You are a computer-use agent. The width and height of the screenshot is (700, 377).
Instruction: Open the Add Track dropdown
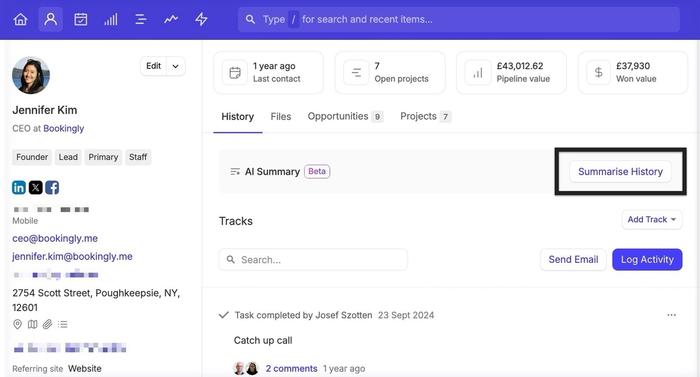pos(652,220)
